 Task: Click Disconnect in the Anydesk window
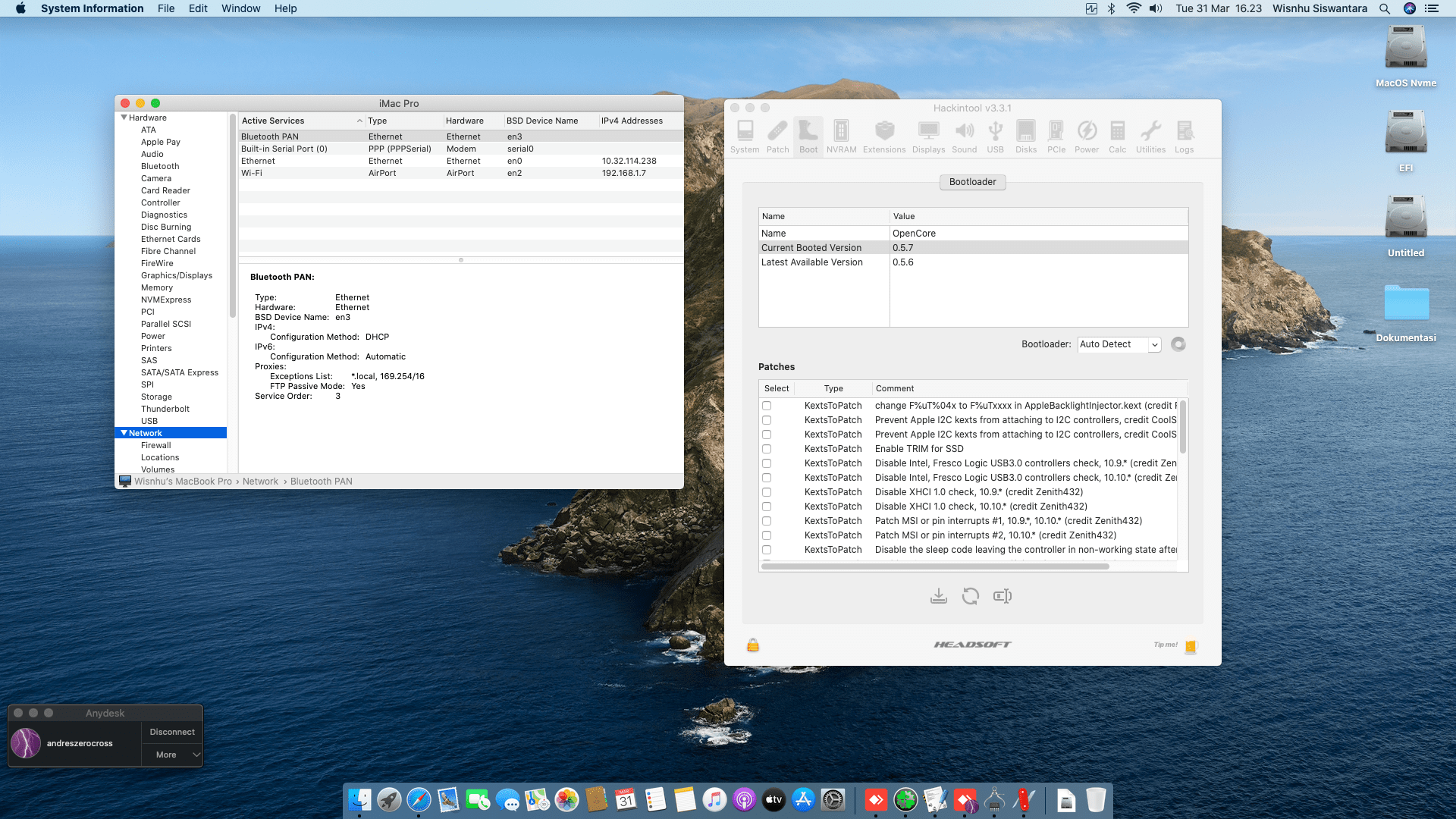pos(172,732)
